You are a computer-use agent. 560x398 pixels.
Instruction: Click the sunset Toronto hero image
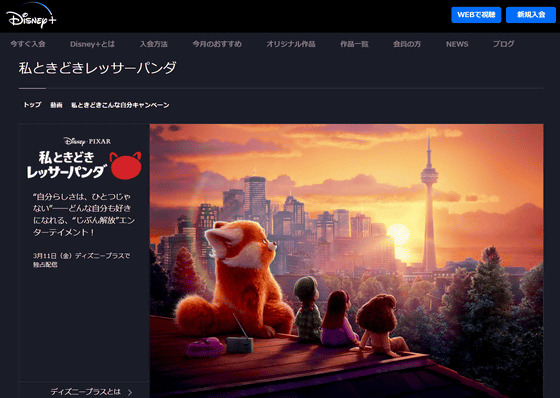(346, 261)
